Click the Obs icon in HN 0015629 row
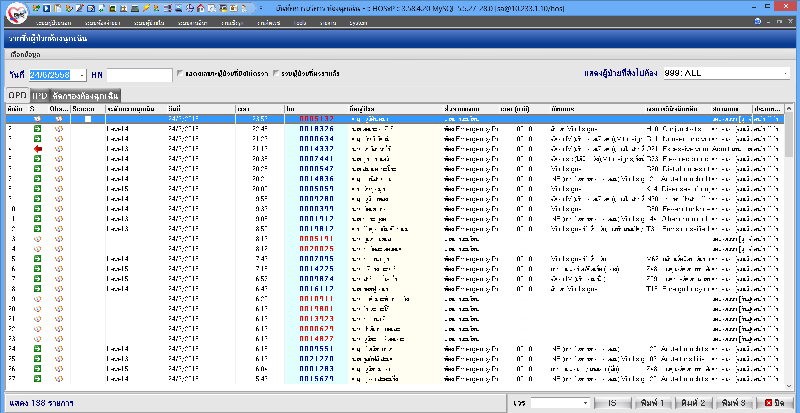The height and width of the screenshot is (413, 800). [x=59, y=379]
